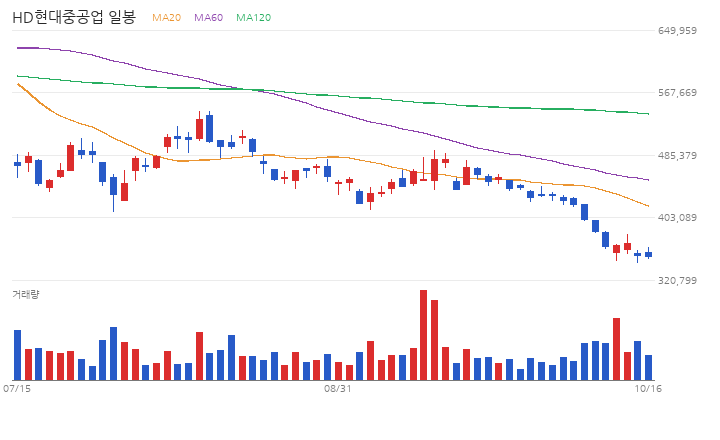This screenshot has width=720, height=440.
Task: Click the 07/15 date axis label
Action: (17, 389)
